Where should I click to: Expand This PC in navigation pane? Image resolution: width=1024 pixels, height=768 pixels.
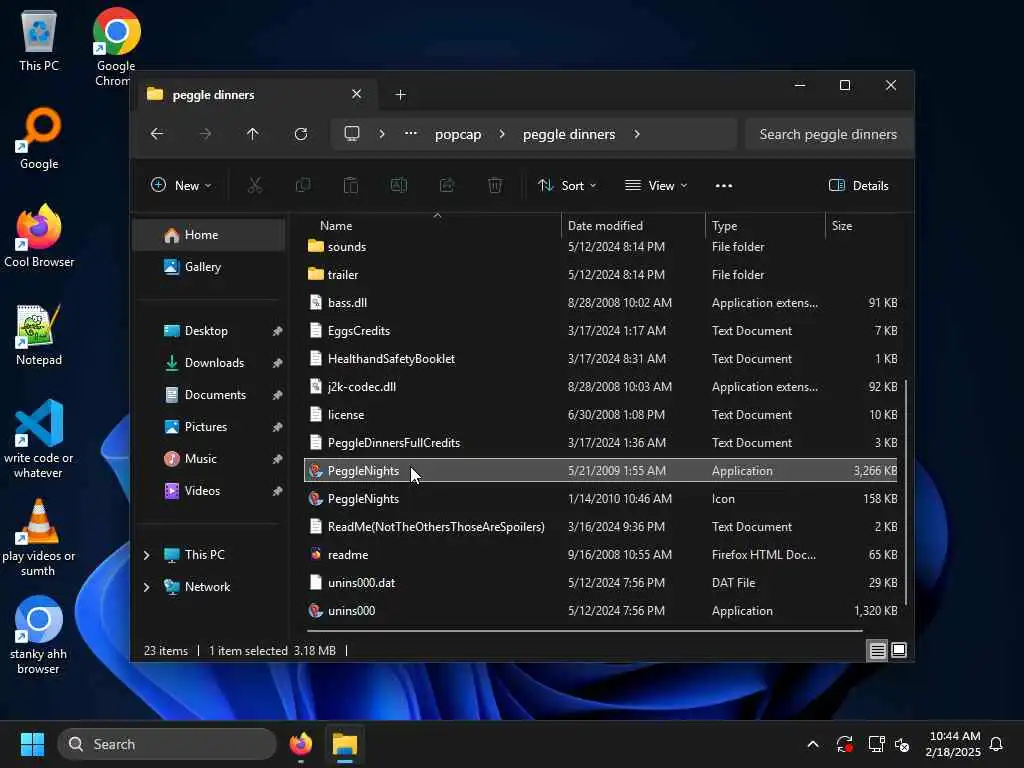point(147,555)
